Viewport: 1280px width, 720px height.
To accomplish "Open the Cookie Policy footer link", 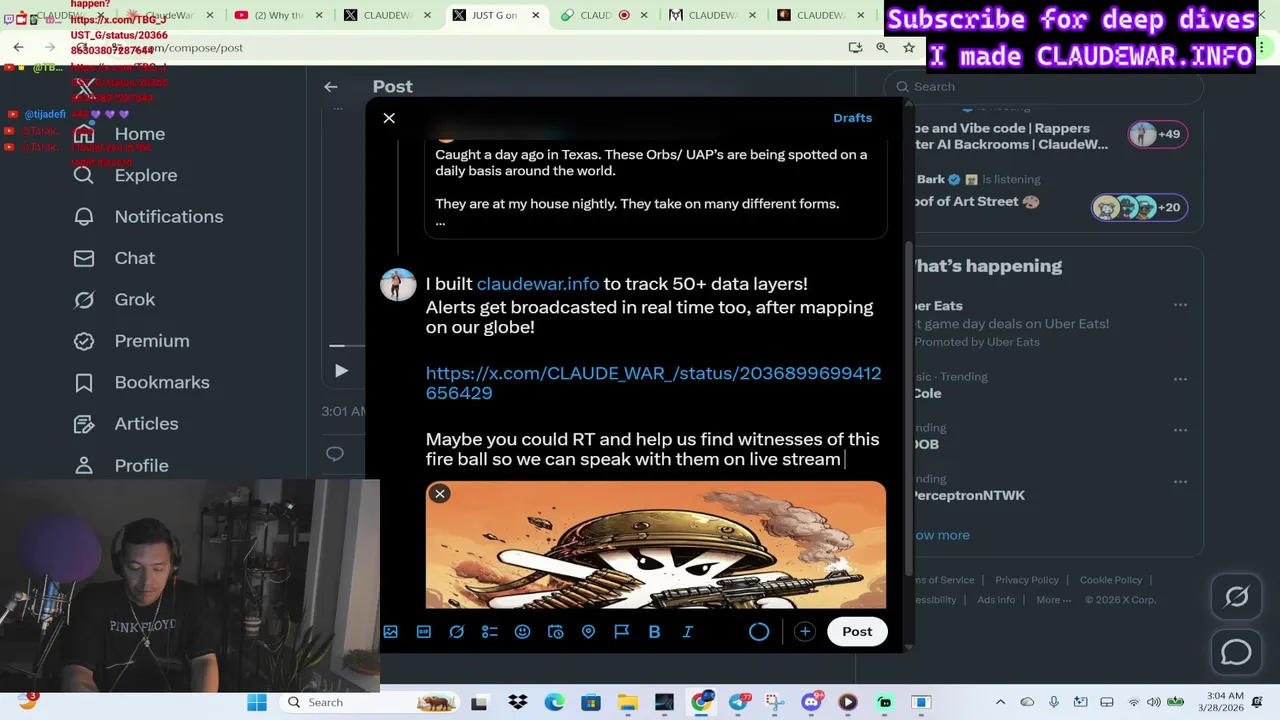I will (1110, 580).
